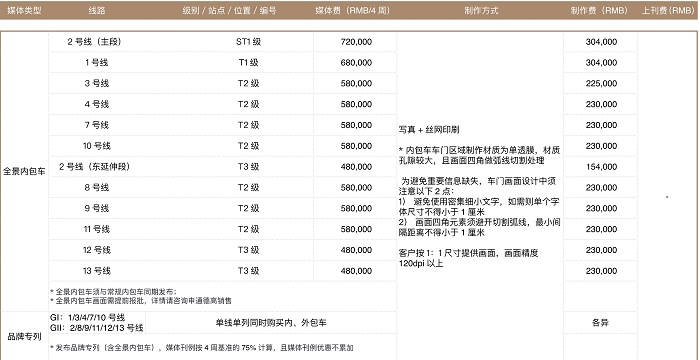Click the 8 号线 line cell

[96, 188]
